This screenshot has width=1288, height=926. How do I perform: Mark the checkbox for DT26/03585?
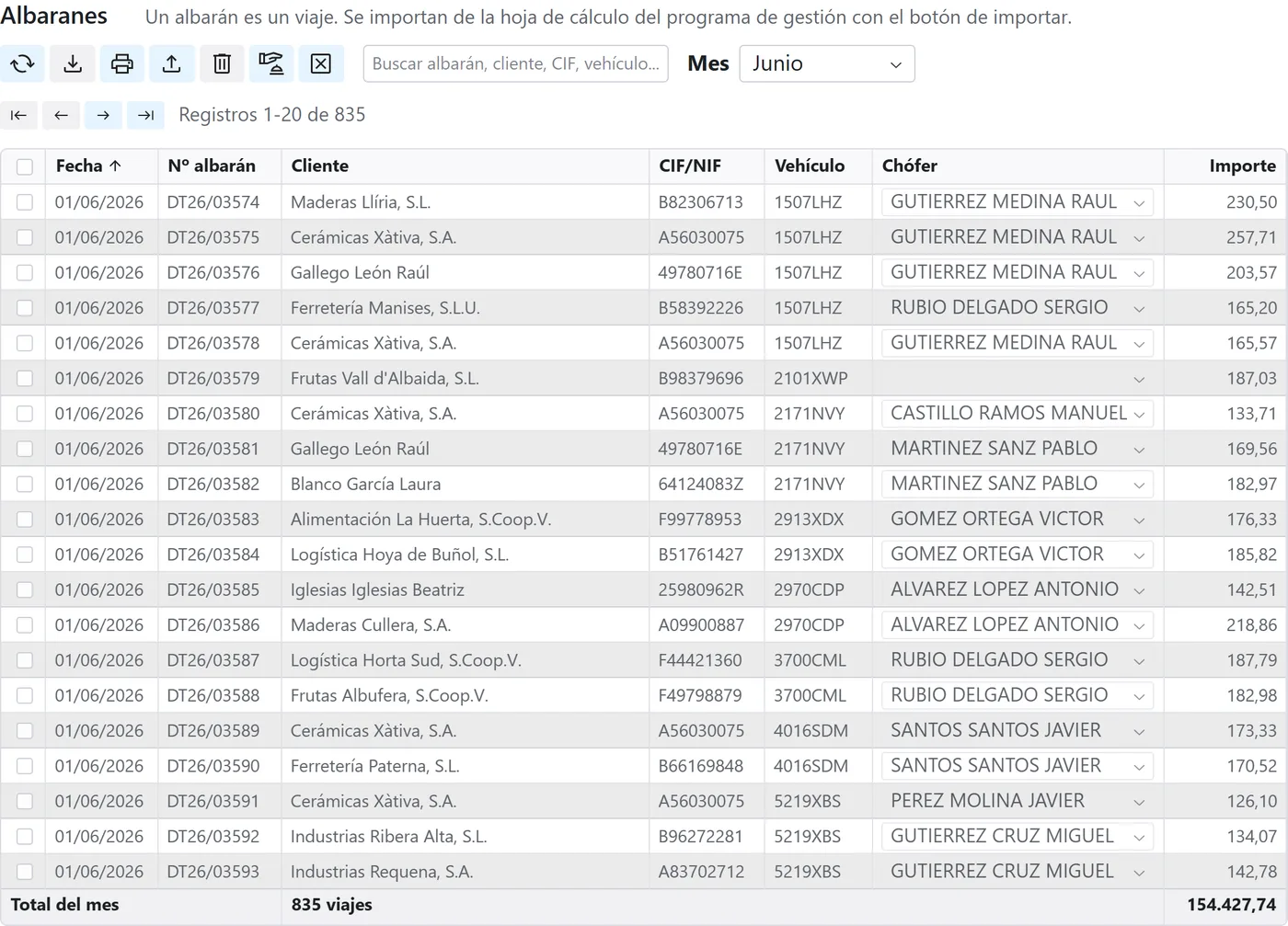25,589
